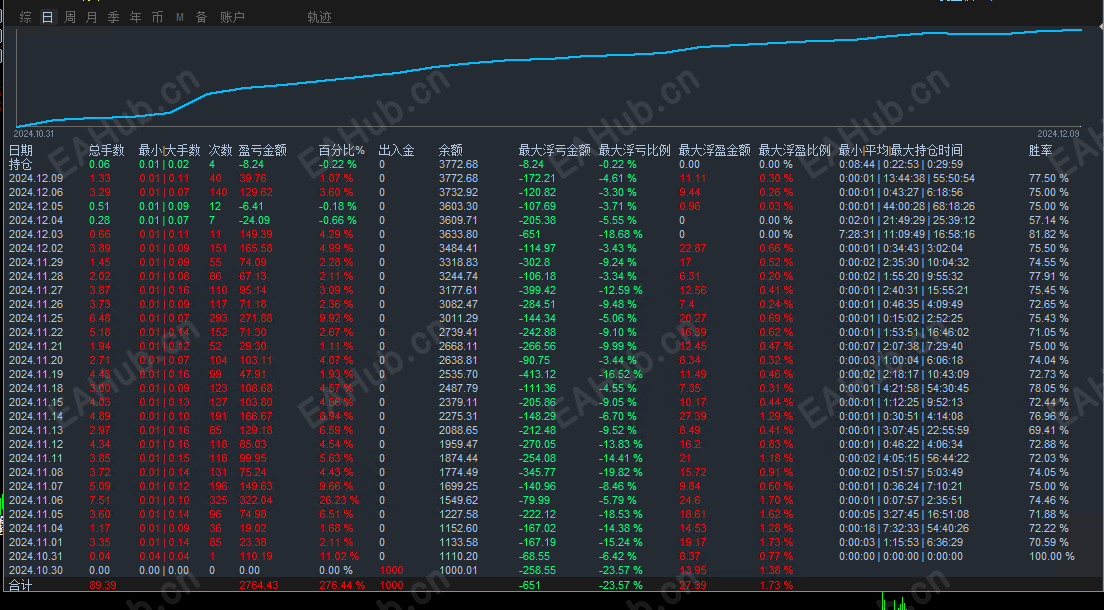Click the 胜率 column header
The image size is (1104, 610).
[1041, 150]
